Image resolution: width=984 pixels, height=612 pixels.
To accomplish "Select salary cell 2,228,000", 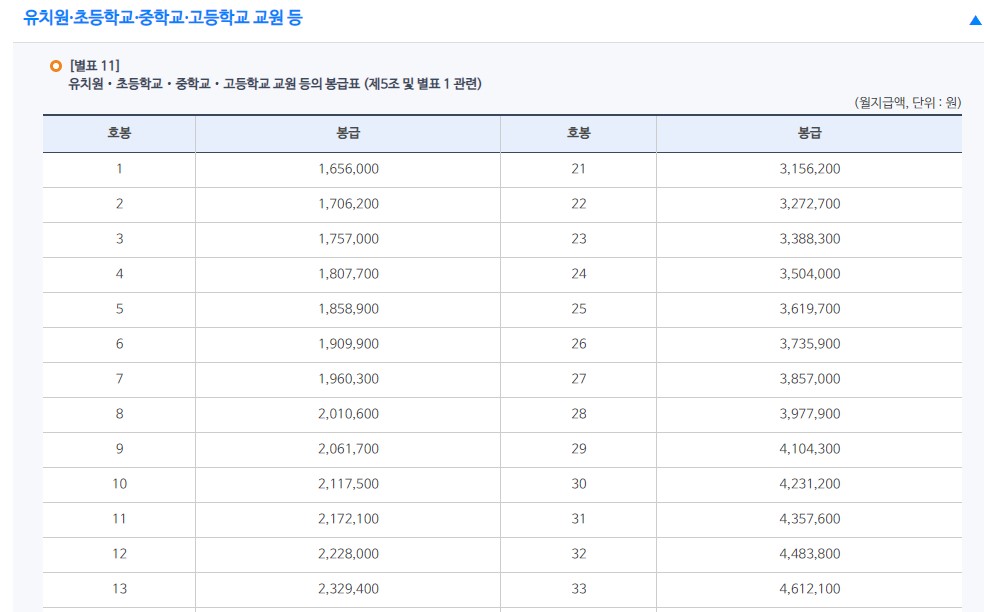I will [x=348, y=554].
